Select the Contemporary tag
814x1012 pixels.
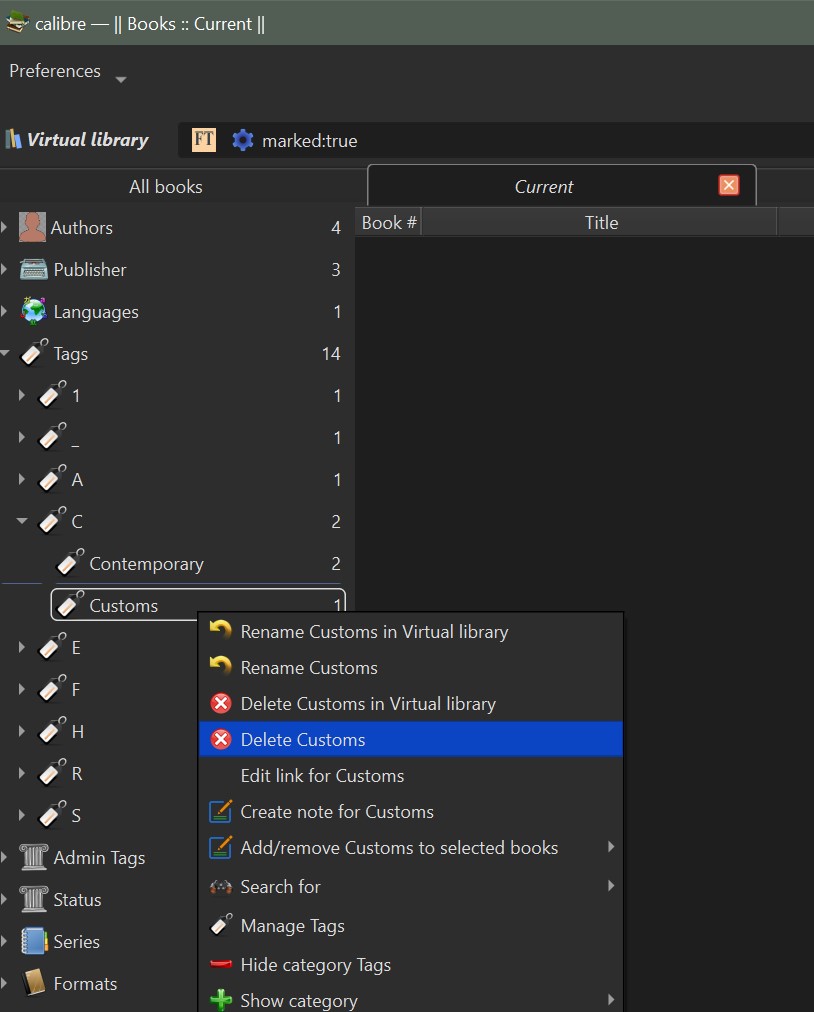[x=146, y=564]
